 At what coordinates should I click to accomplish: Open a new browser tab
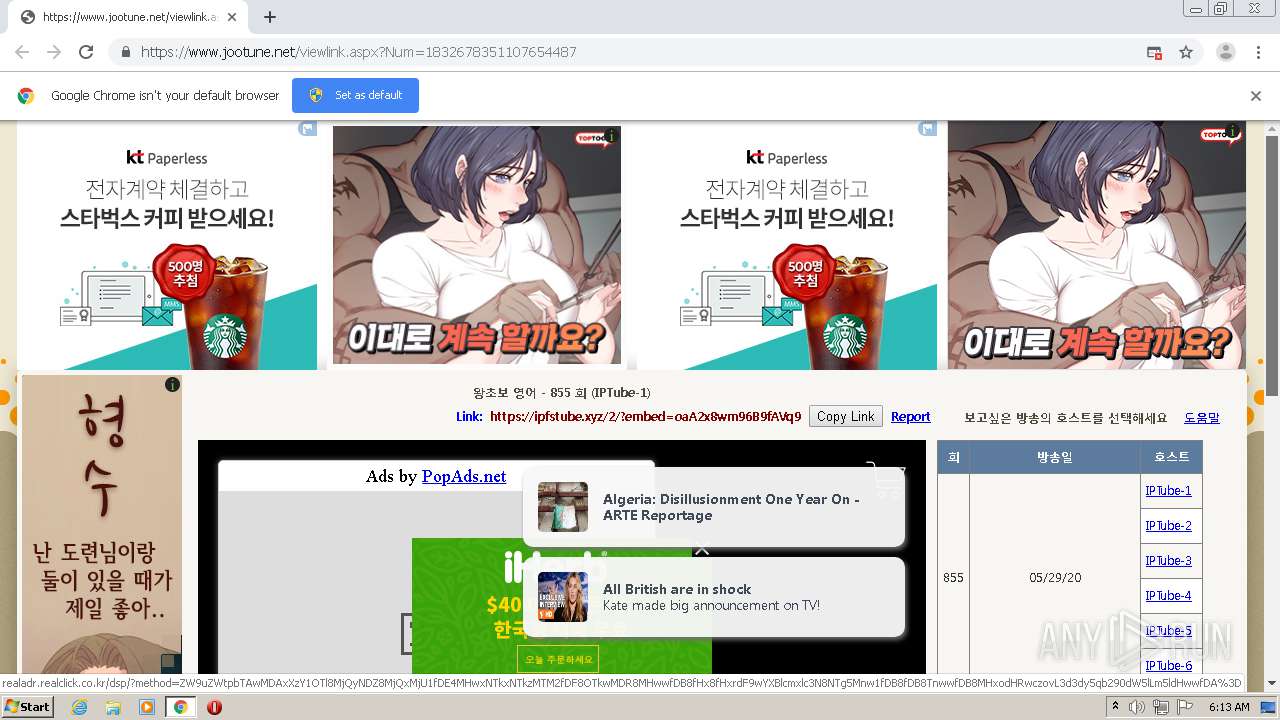click(x=269, y=17)
